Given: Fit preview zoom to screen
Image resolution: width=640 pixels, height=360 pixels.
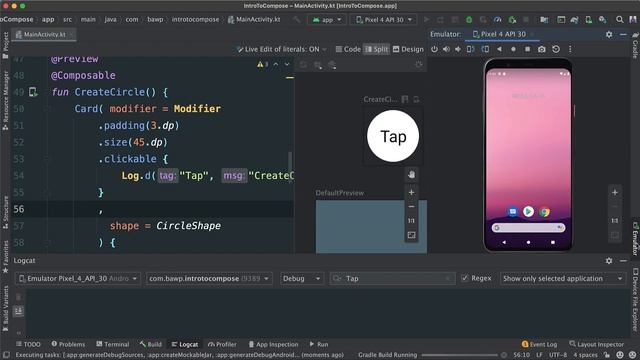Looking at the screenshot, I should tap(411, 235).
